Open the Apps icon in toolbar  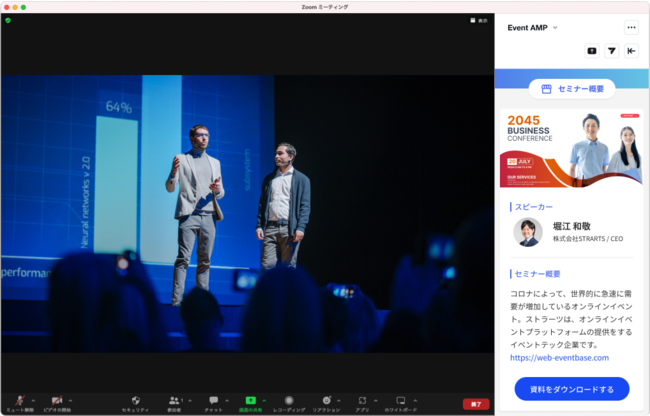click(363, 400)
